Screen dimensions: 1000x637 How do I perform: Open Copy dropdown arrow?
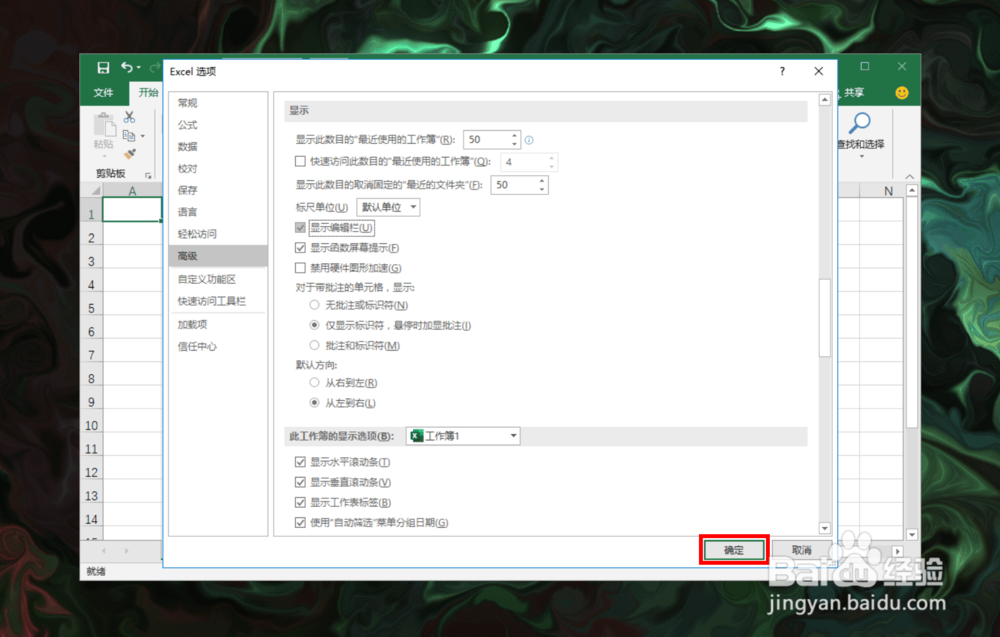[143, 136]
